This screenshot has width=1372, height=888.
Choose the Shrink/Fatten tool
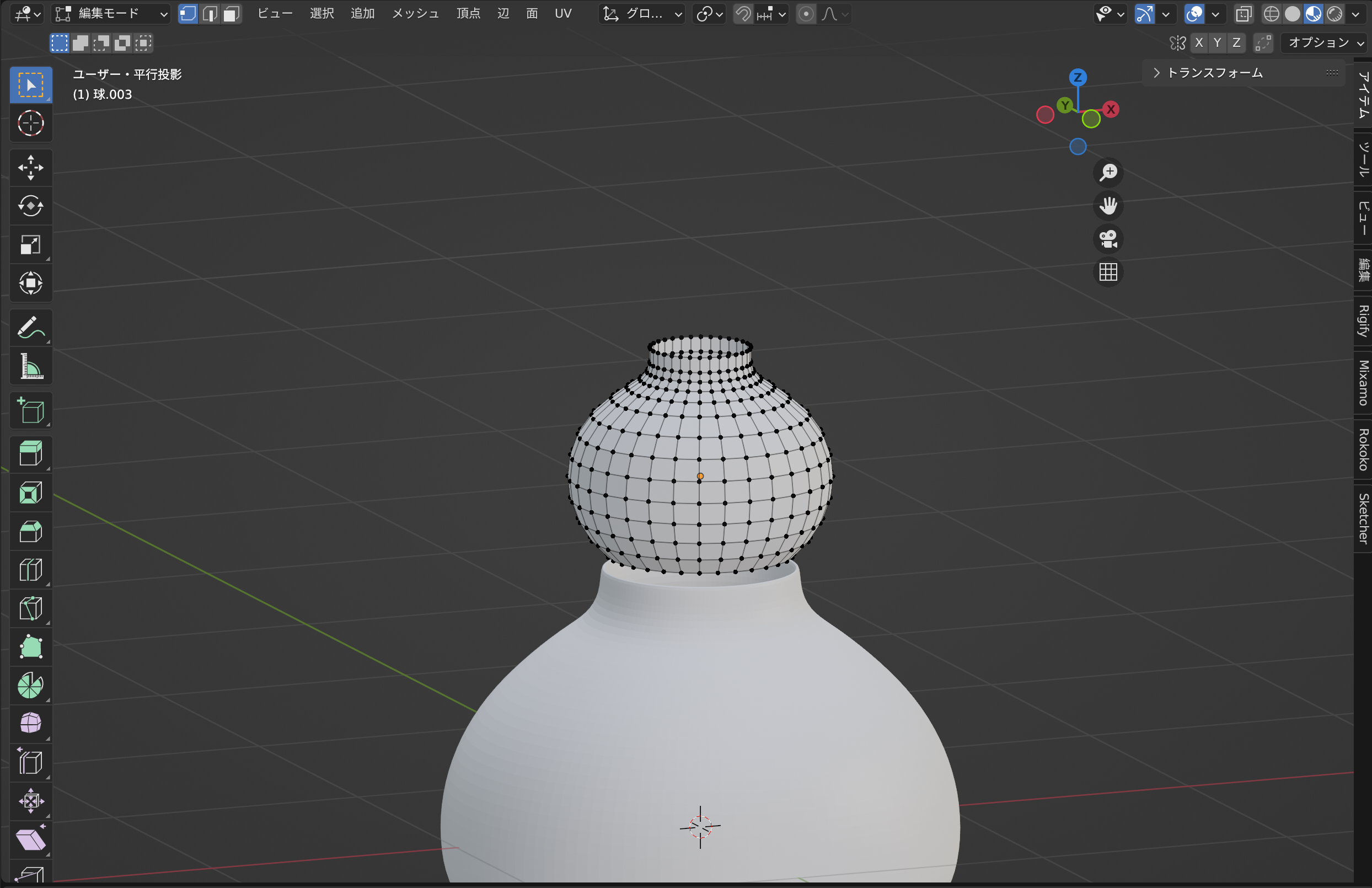(30, 801)
